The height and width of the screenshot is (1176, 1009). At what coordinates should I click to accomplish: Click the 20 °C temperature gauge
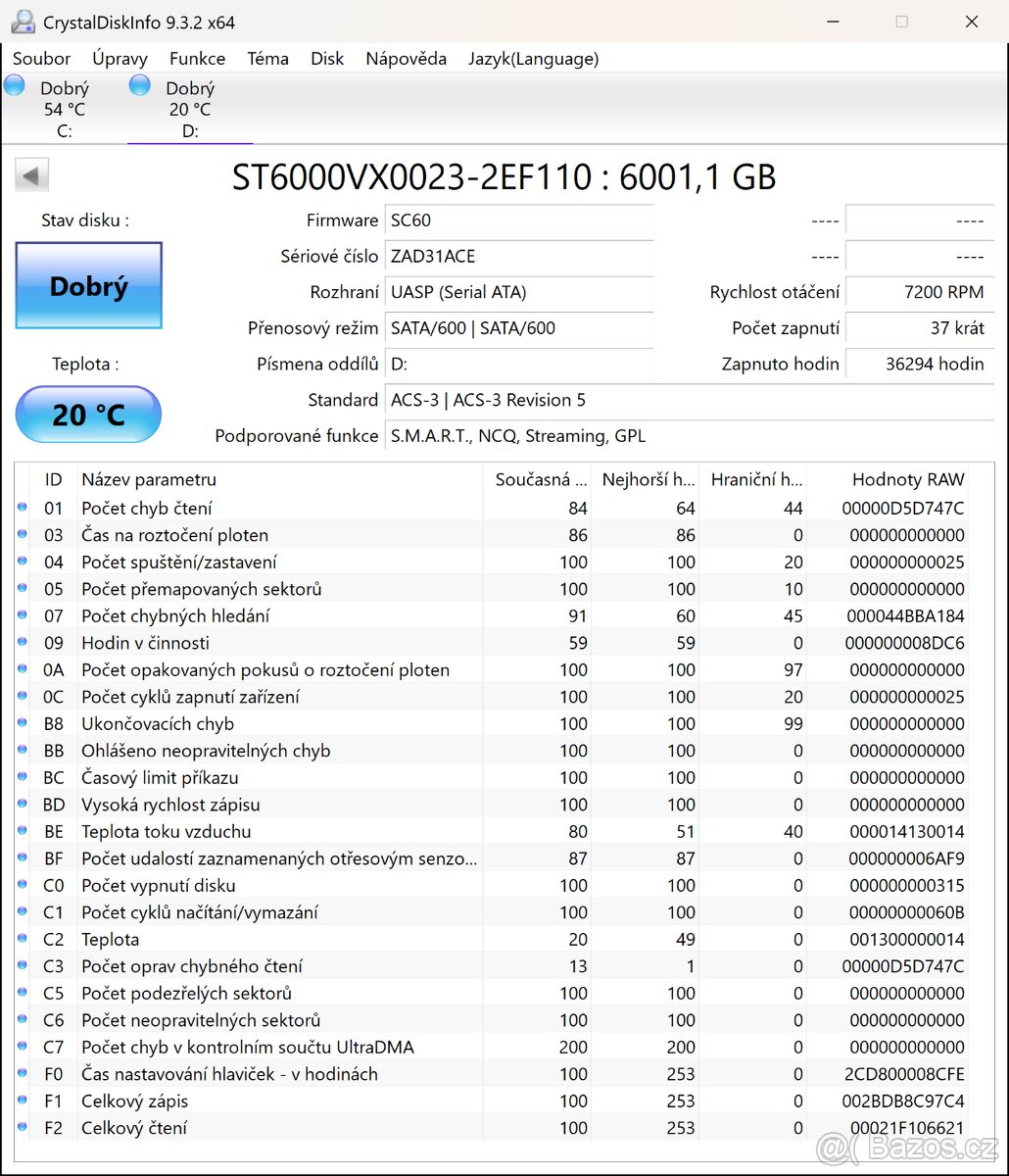(x=88, y=415)
